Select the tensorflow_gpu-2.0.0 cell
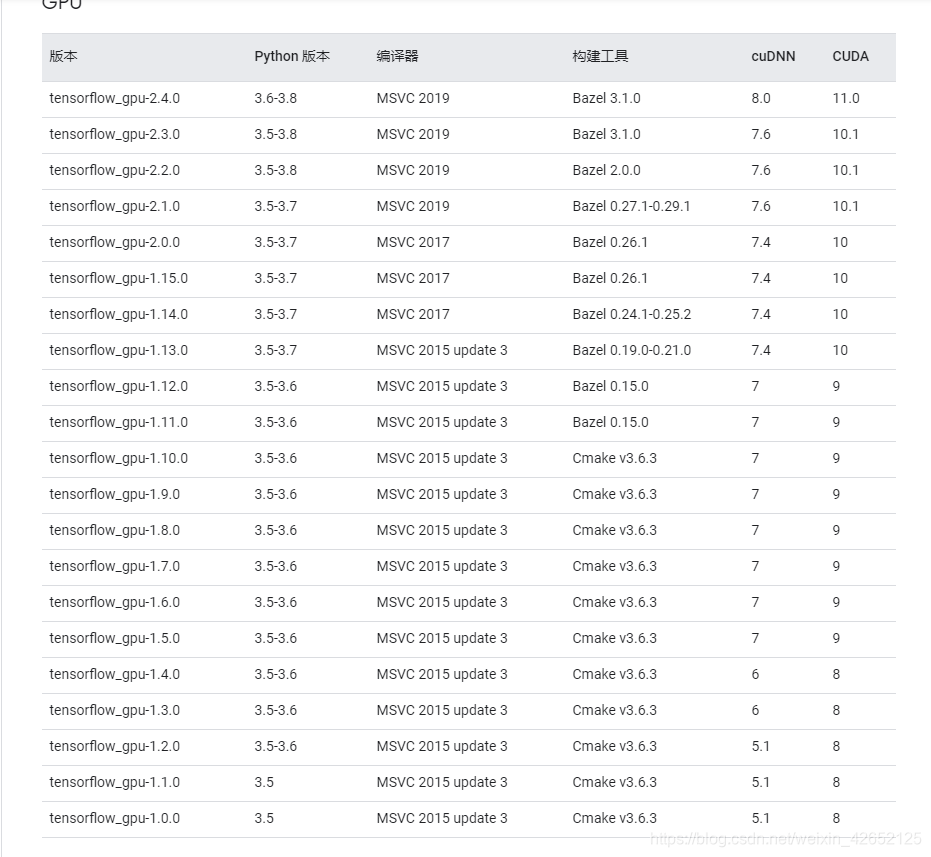This screenshot has height=857, width=931. pyautogui.click(x=115, y=242)
